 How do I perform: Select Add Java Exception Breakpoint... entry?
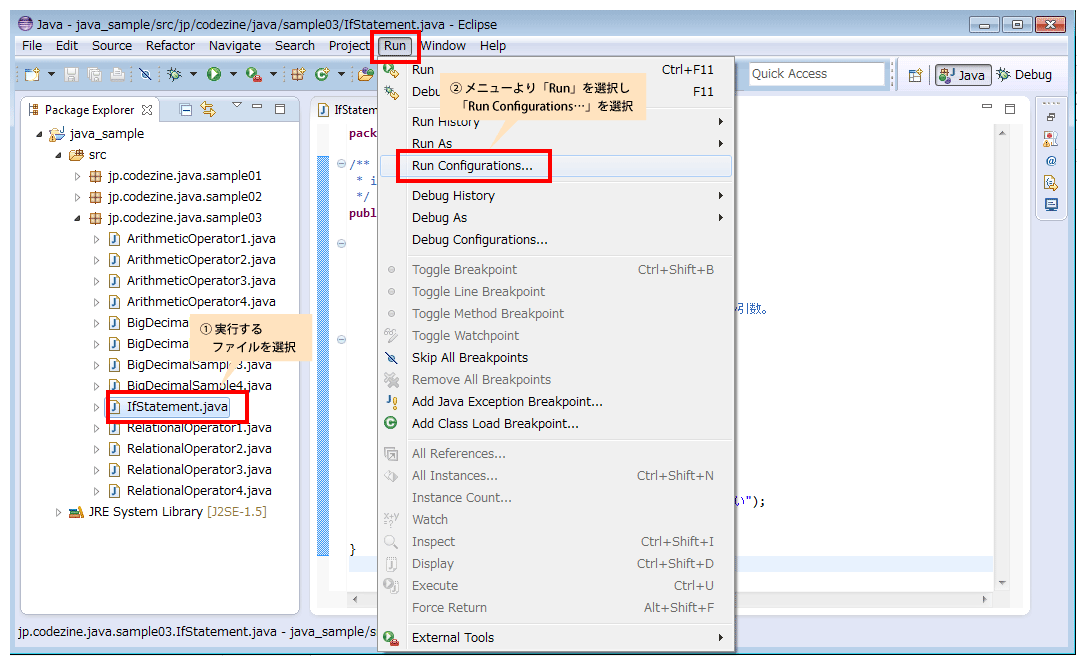click(x=507, y=402)
